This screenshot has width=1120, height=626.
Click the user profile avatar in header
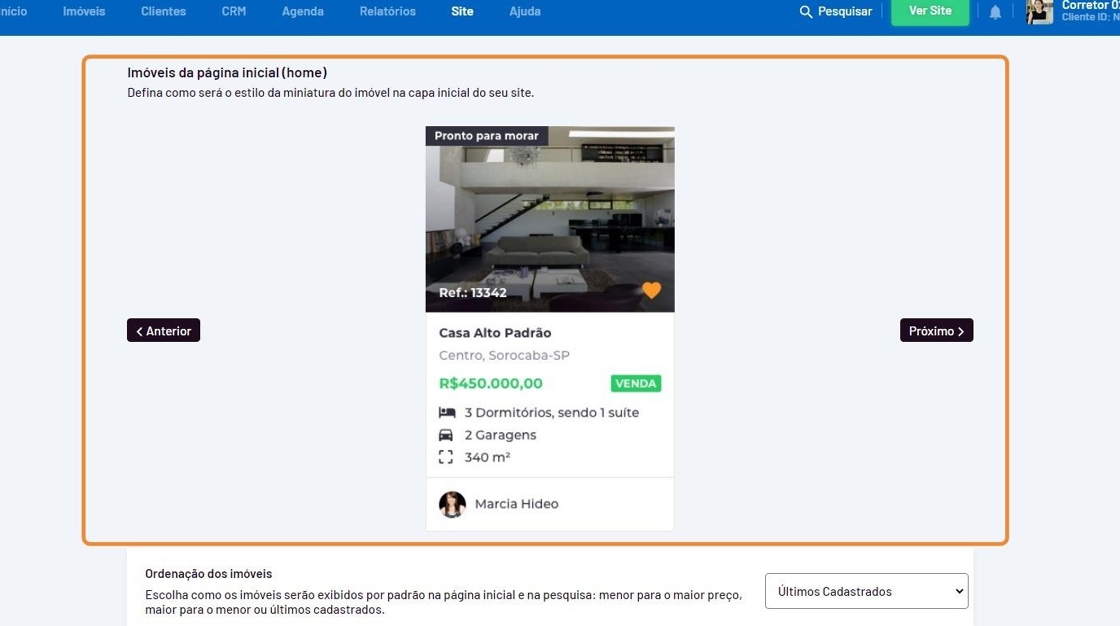click(1040, 11)
